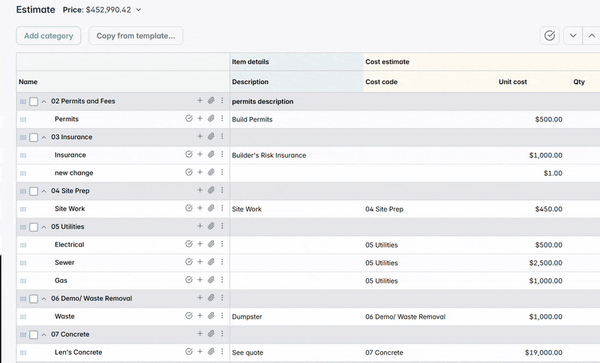Click the Add category button
600x363 pixels.
click(49, 36)
